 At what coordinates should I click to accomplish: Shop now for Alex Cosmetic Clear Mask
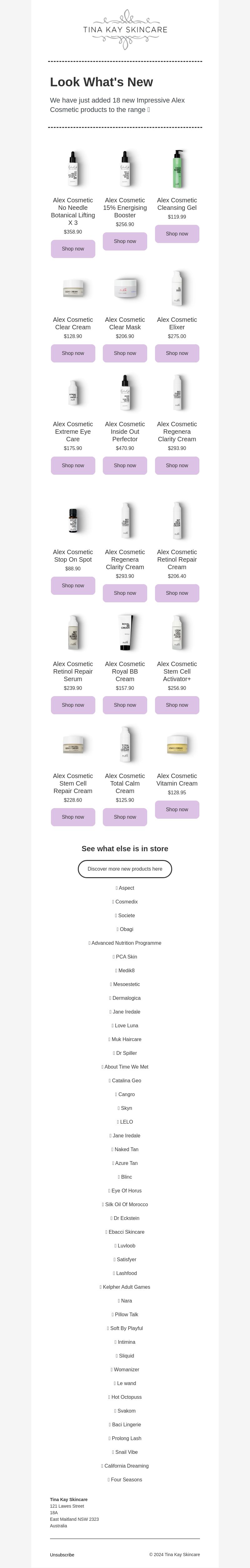pos(125,353)
